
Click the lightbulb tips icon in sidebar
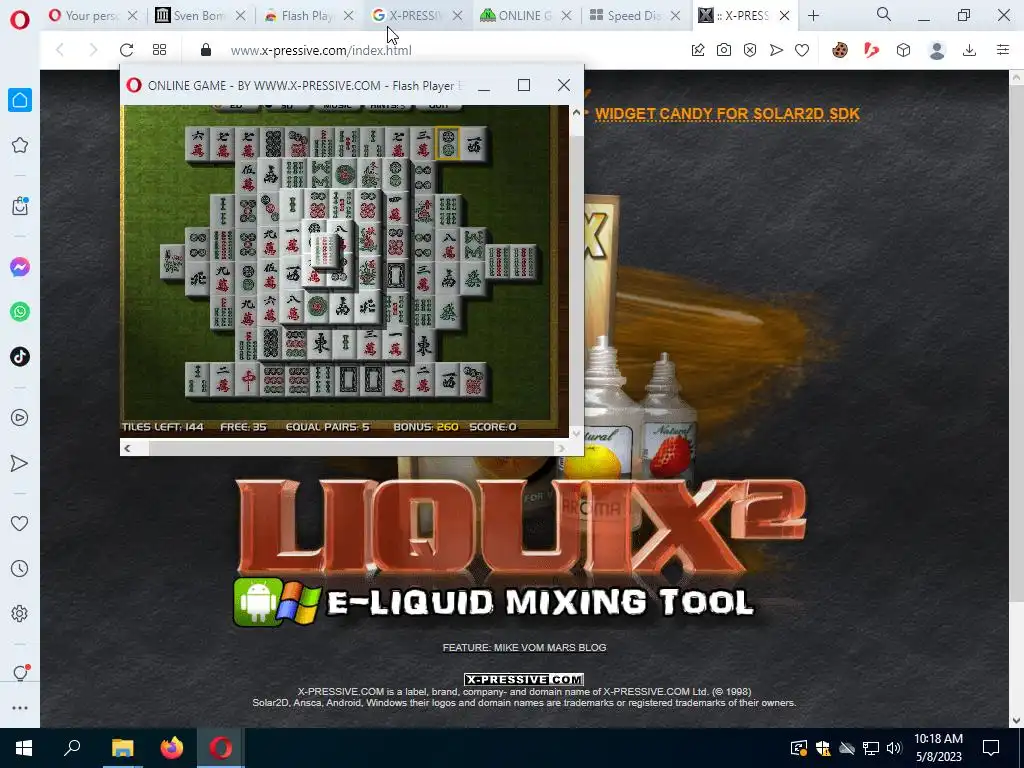pyautogui.click(x=20, y=673)
